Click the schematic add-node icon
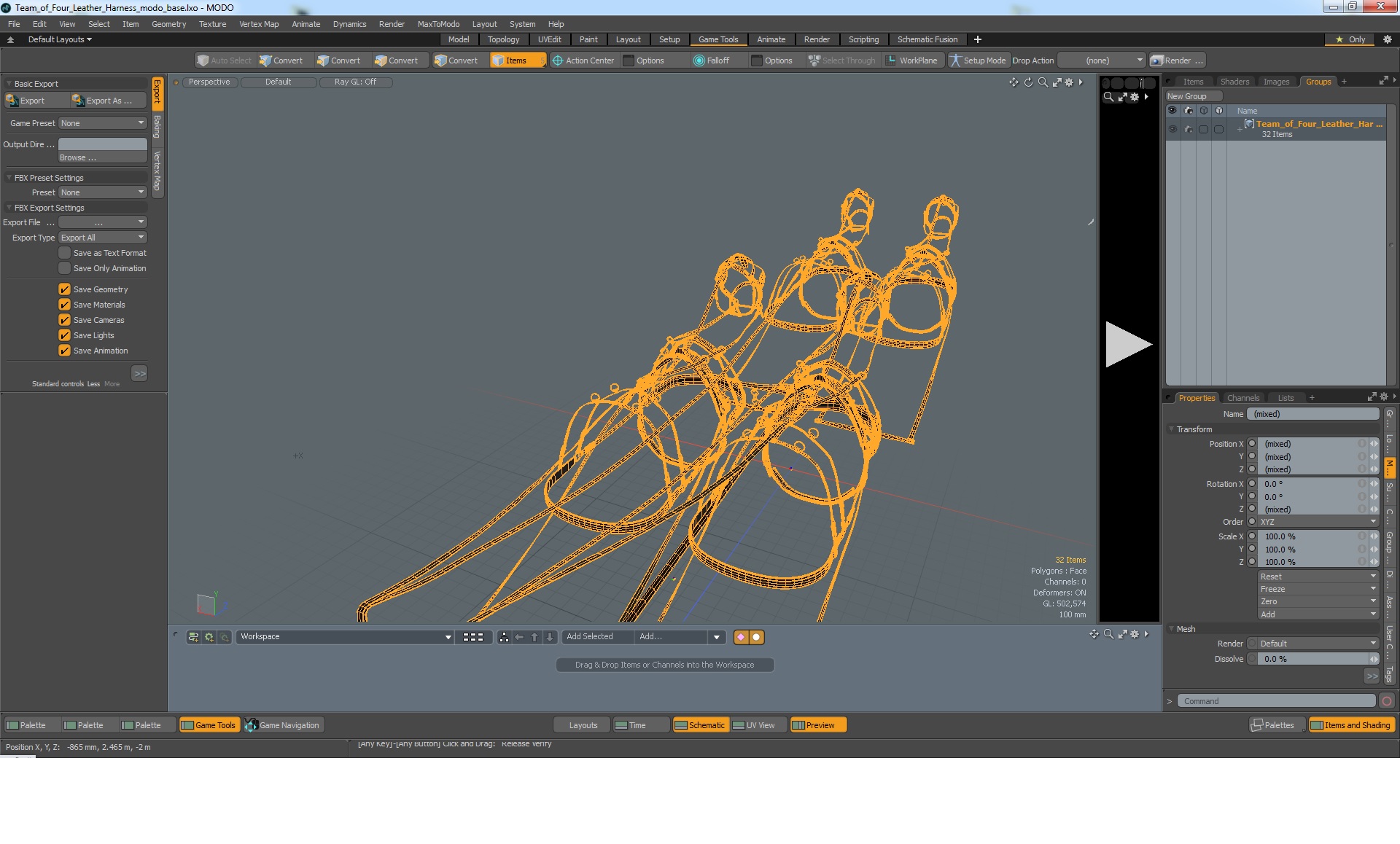1400x844 pixels. coord(193,637)
